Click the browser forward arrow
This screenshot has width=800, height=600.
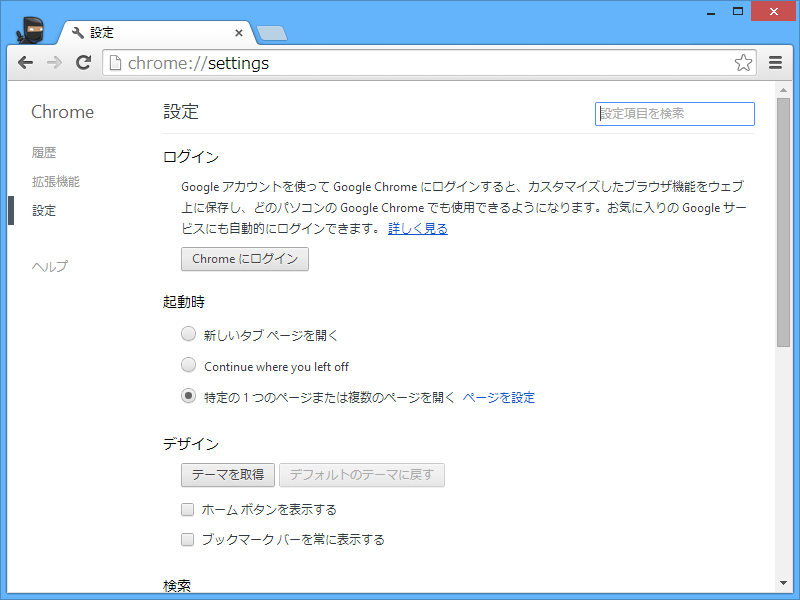pyautogui.click(x=54, y=63)
